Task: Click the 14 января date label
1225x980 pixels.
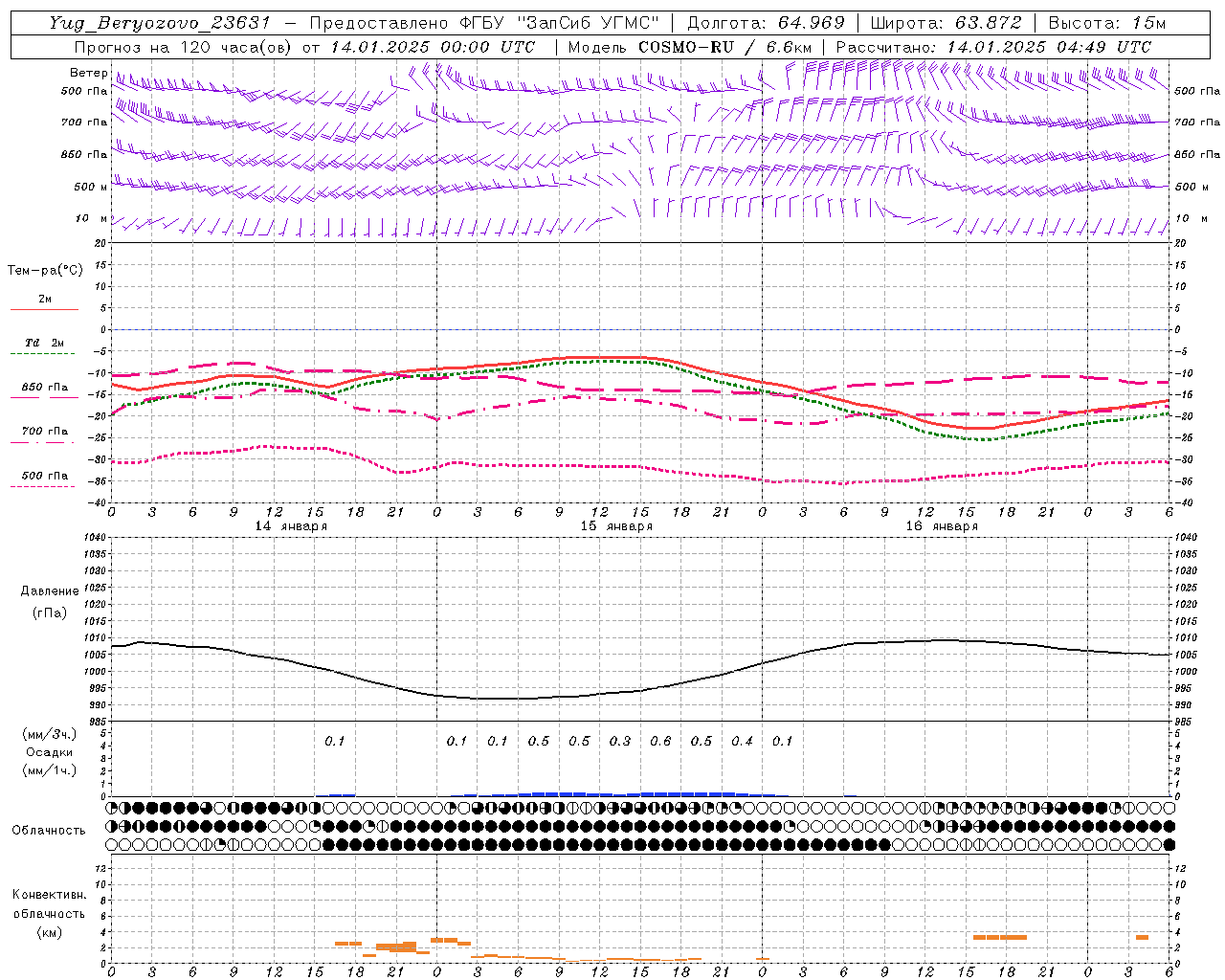Action: [291, 526]
